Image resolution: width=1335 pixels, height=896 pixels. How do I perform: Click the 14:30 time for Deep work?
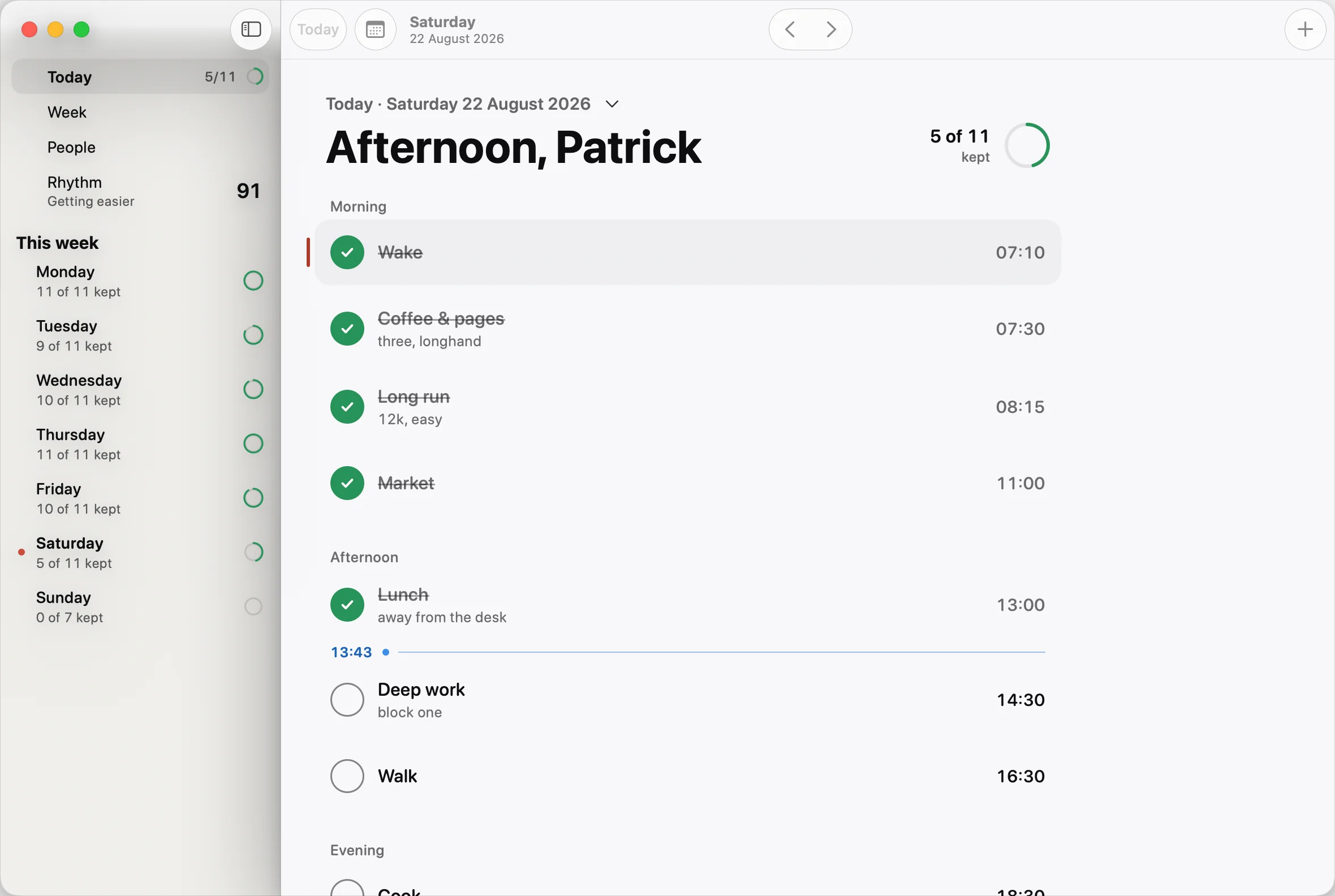coord(1020,699)
